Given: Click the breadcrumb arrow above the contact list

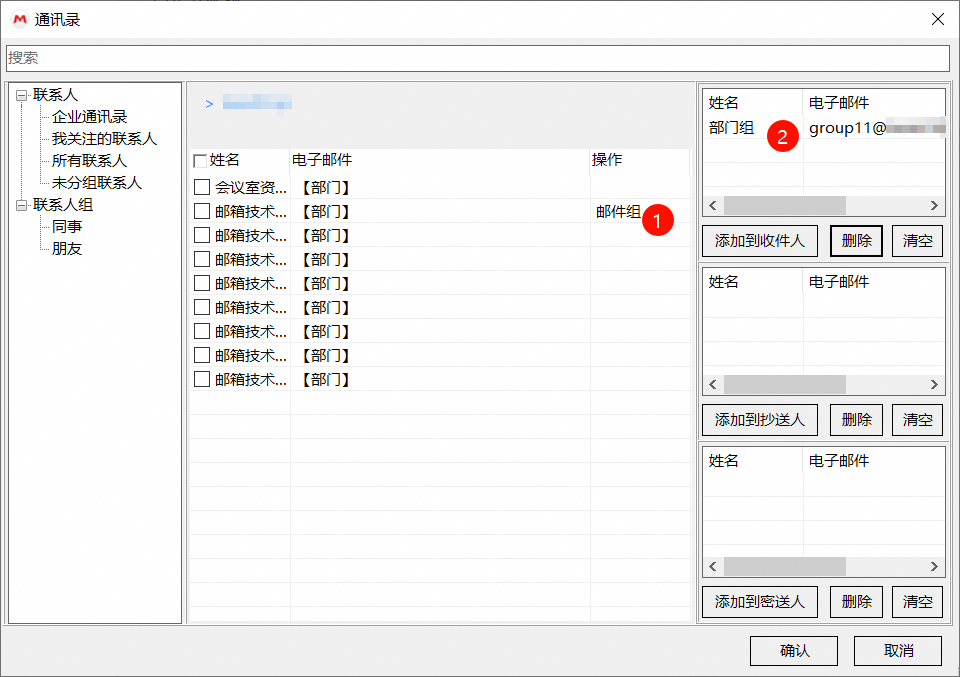Looking at the screenshot, I should pos(210,103).
